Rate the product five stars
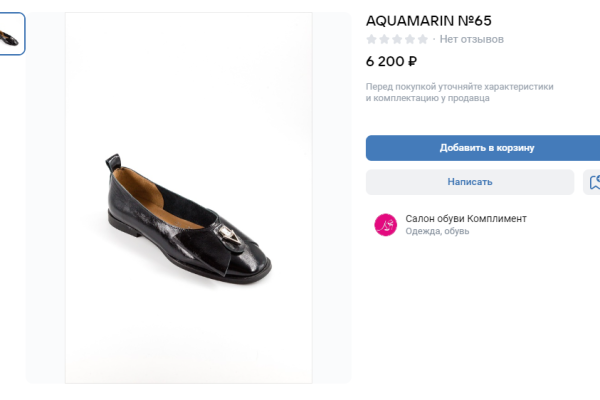 pos(422,39)
